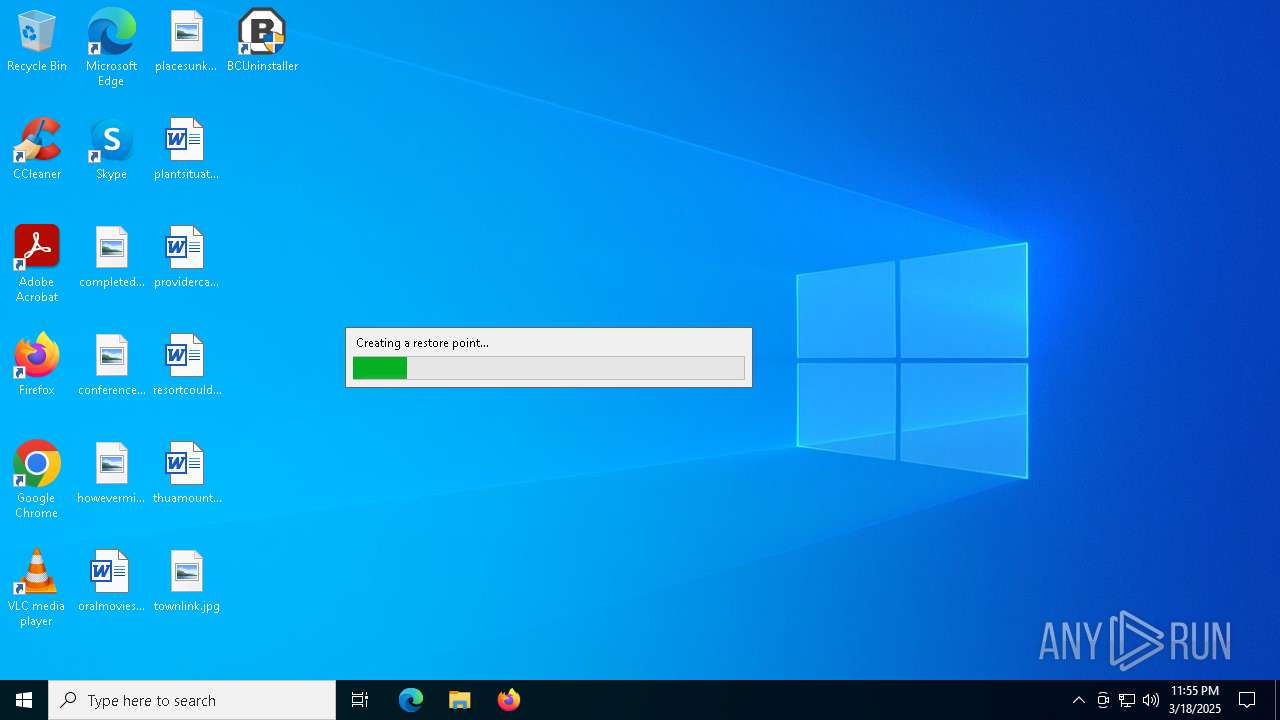Open the network status tray icon
Viewport: 1280px width, 720px height.
pos(1127,700)
